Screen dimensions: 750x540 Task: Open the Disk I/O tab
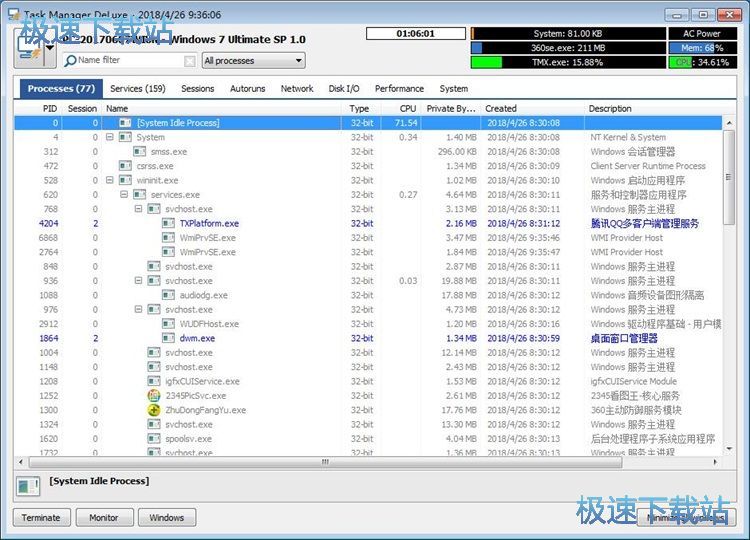[x=344, y=88]
